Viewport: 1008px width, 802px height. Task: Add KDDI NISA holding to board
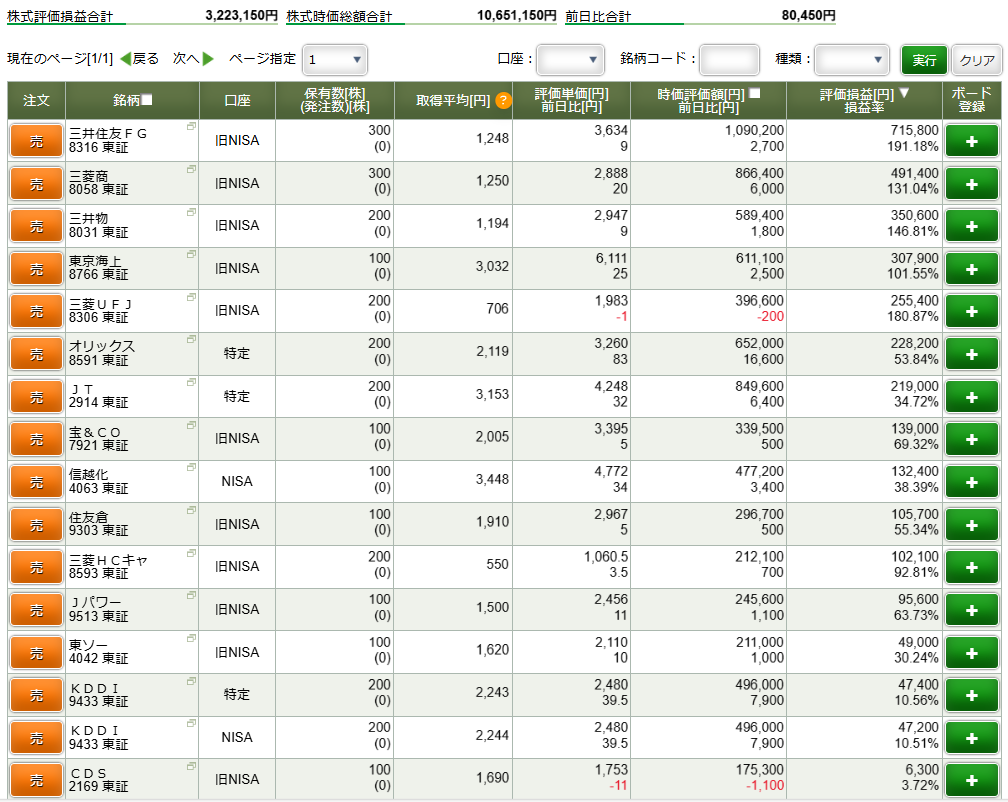point(971,738)
